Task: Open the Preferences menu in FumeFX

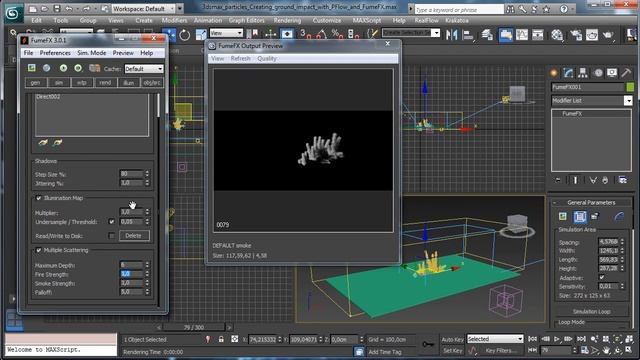Action: click(55, 53)
